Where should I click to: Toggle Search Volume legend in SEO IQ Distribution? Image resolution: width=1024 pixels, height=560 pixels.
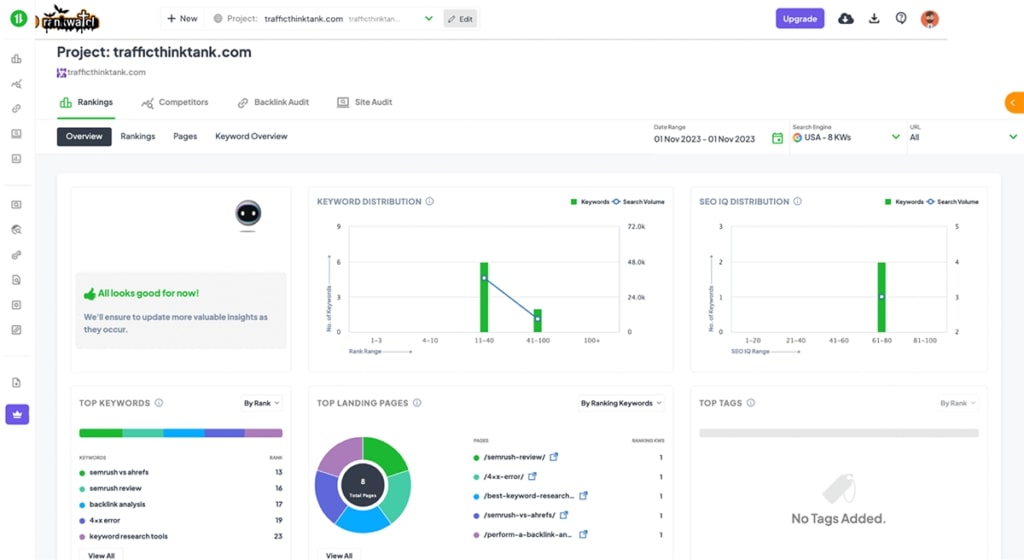pos(952,202)
